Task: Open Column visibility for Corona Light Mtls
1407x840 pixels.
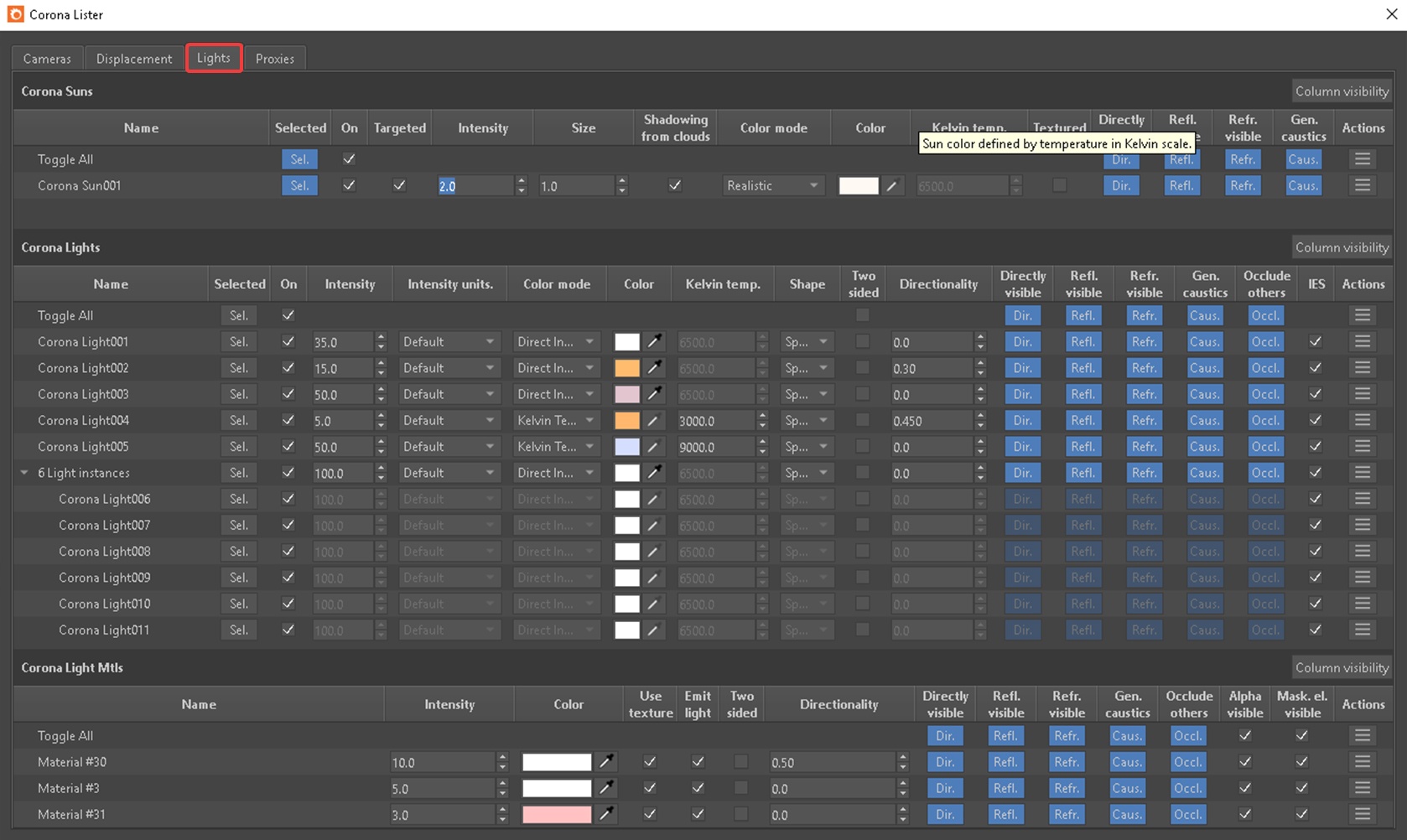Action: 1342,667
